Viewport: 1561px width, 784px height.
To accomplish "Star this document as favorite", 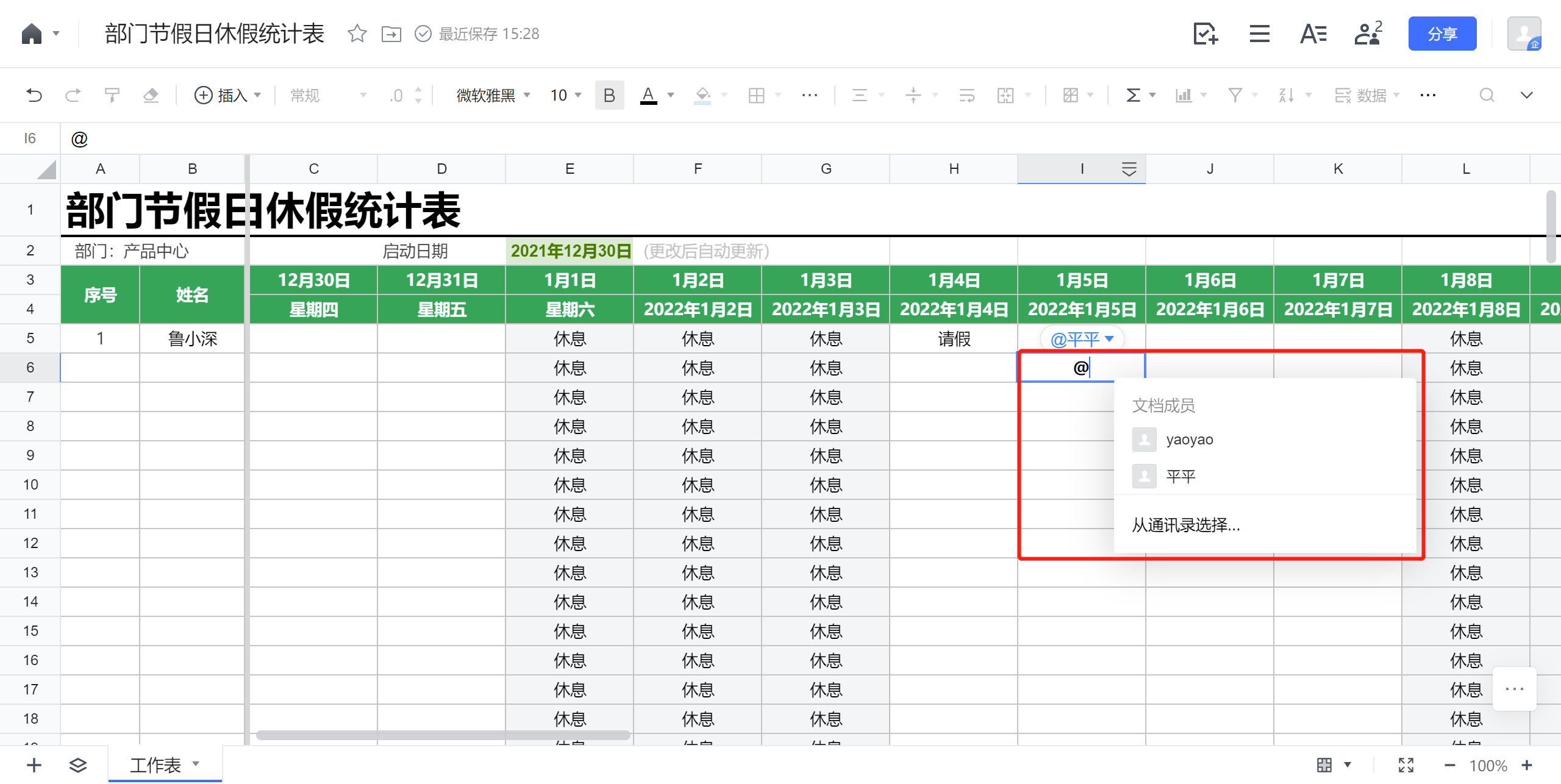I will [357, 34].
